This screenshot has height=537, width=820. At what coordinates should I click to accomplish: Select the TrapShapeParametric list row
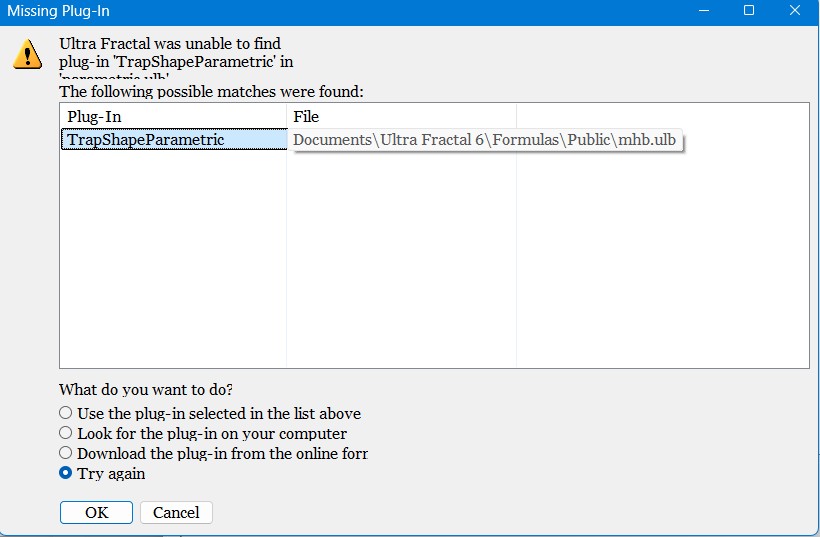coord(174,140)
